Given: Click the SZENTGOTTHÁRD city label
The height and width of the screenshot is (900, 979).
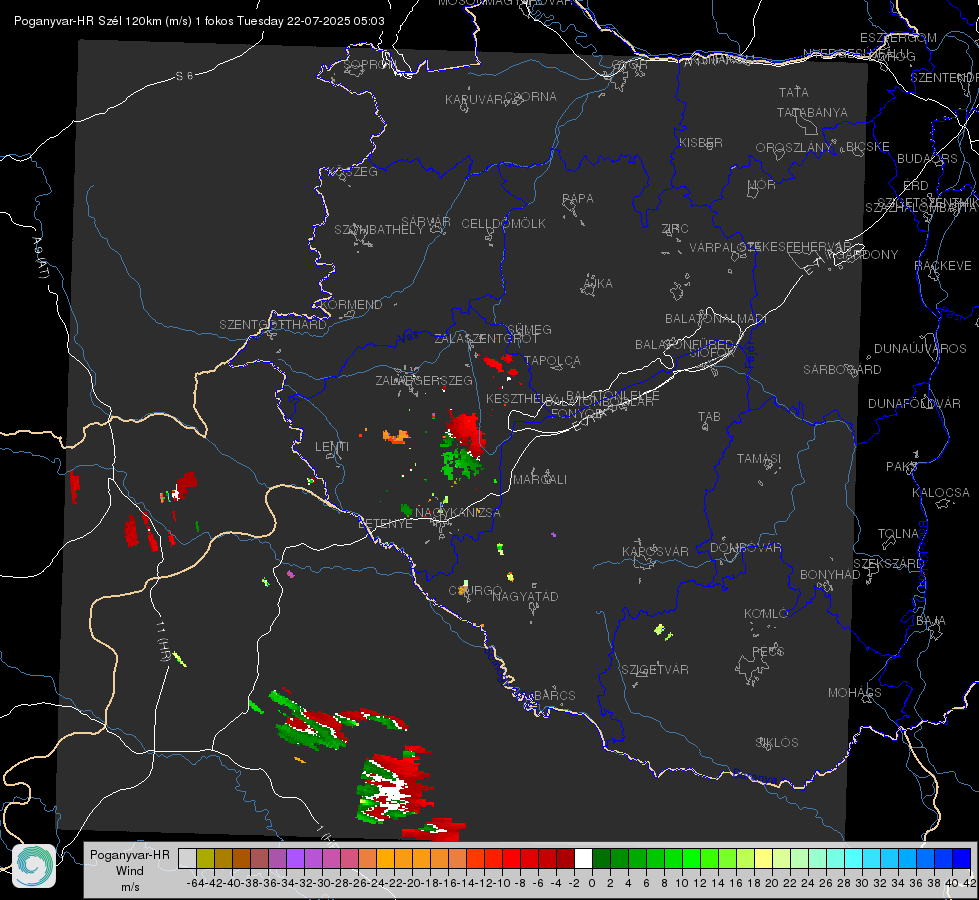Looking at the screenshot, I should [x=273, y=325].
